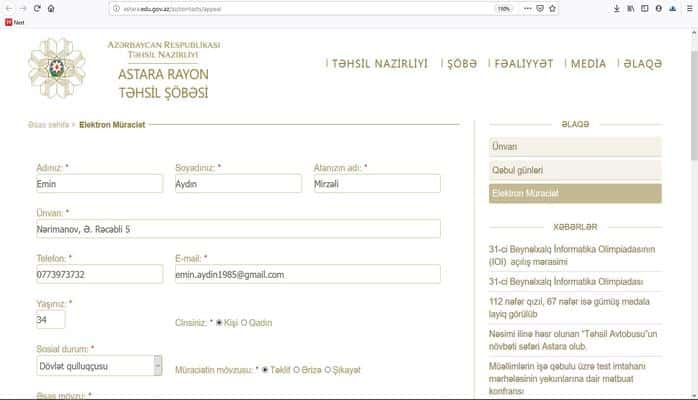The image size is (698, 400).
Task: Open the ƏLAQƏ menu item
Action: click(642, 64)
